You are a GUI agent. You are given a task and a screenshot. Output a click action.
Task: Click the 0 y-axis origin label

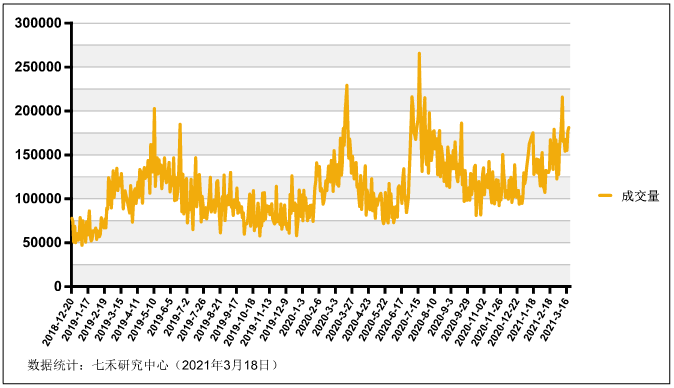pos(58,286)
